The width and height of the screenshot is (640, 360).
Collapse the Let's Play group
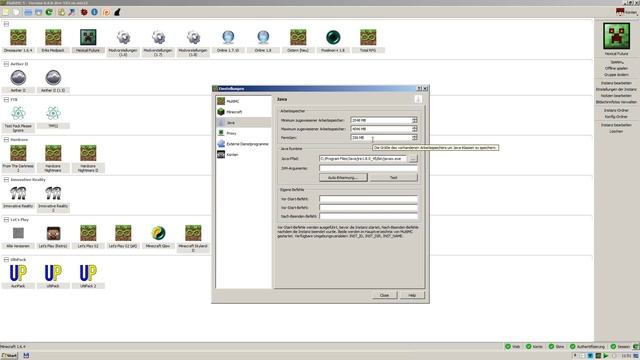(6, 220)
